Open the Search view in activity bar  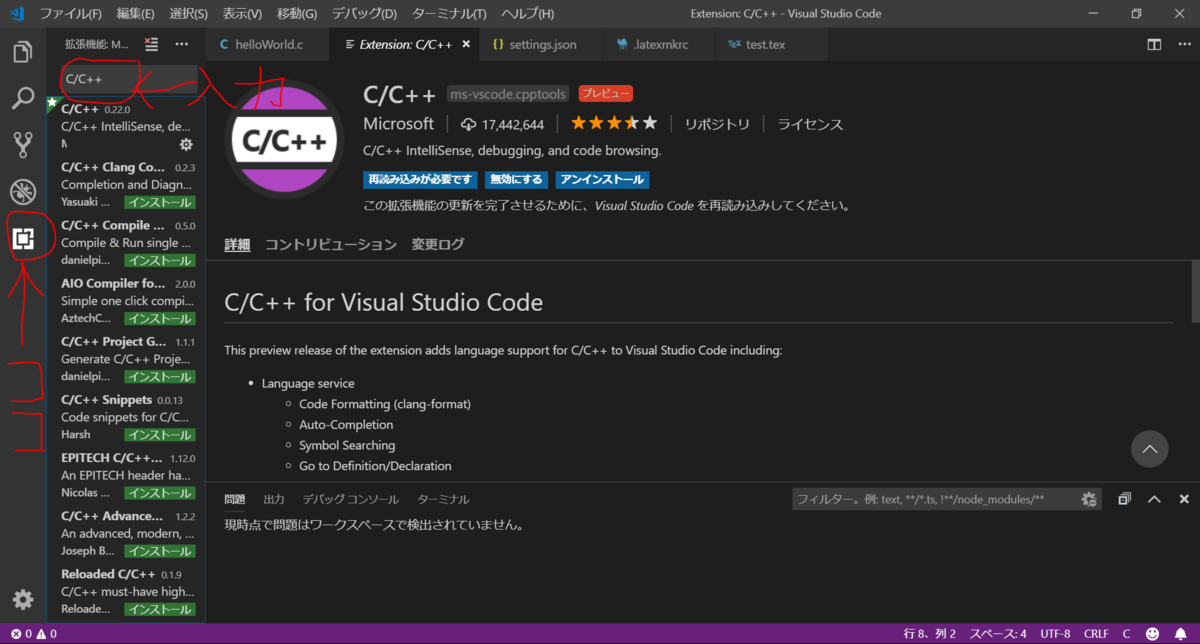(22, 99)
